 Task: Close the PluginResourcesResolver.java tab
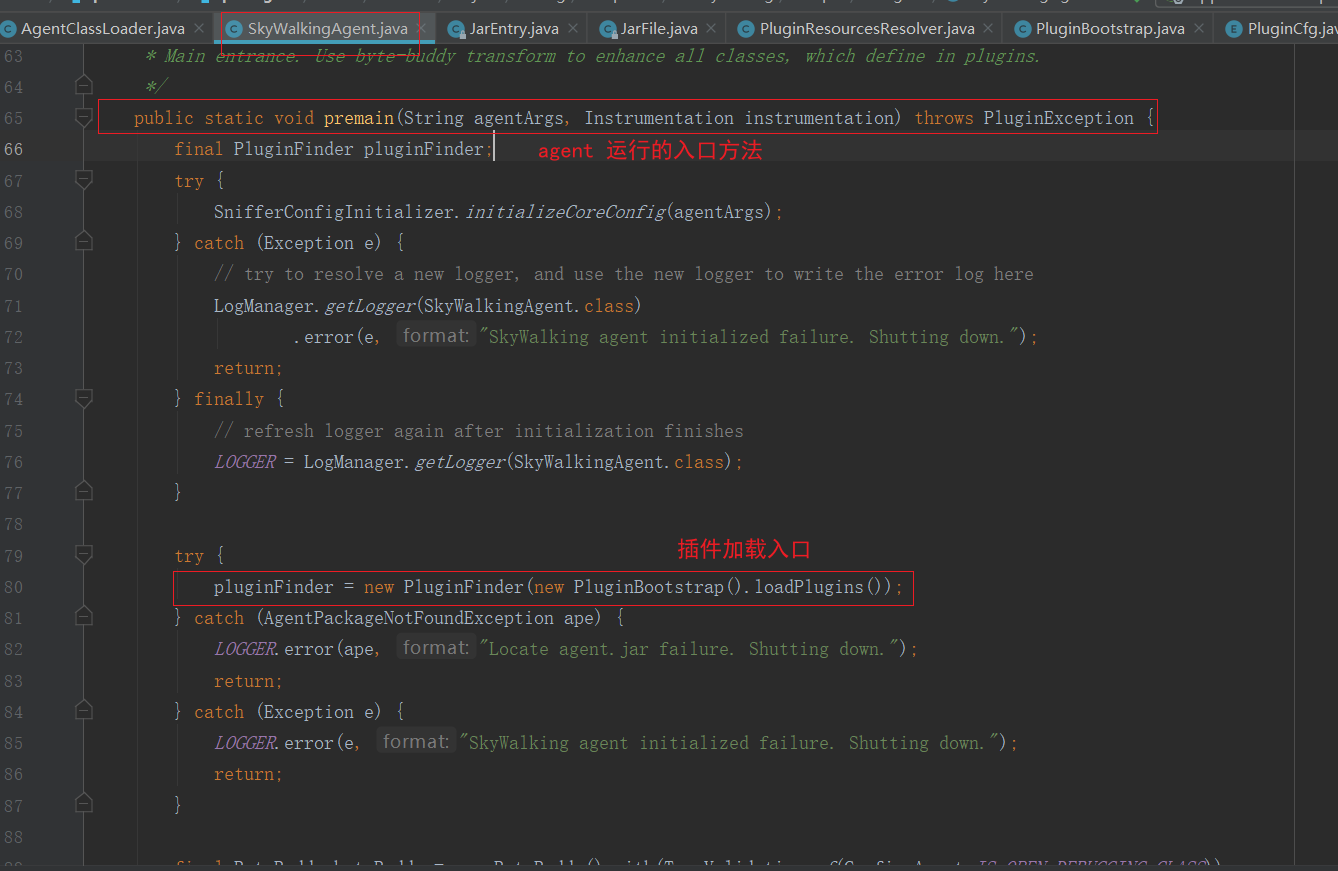coord(987,28)
